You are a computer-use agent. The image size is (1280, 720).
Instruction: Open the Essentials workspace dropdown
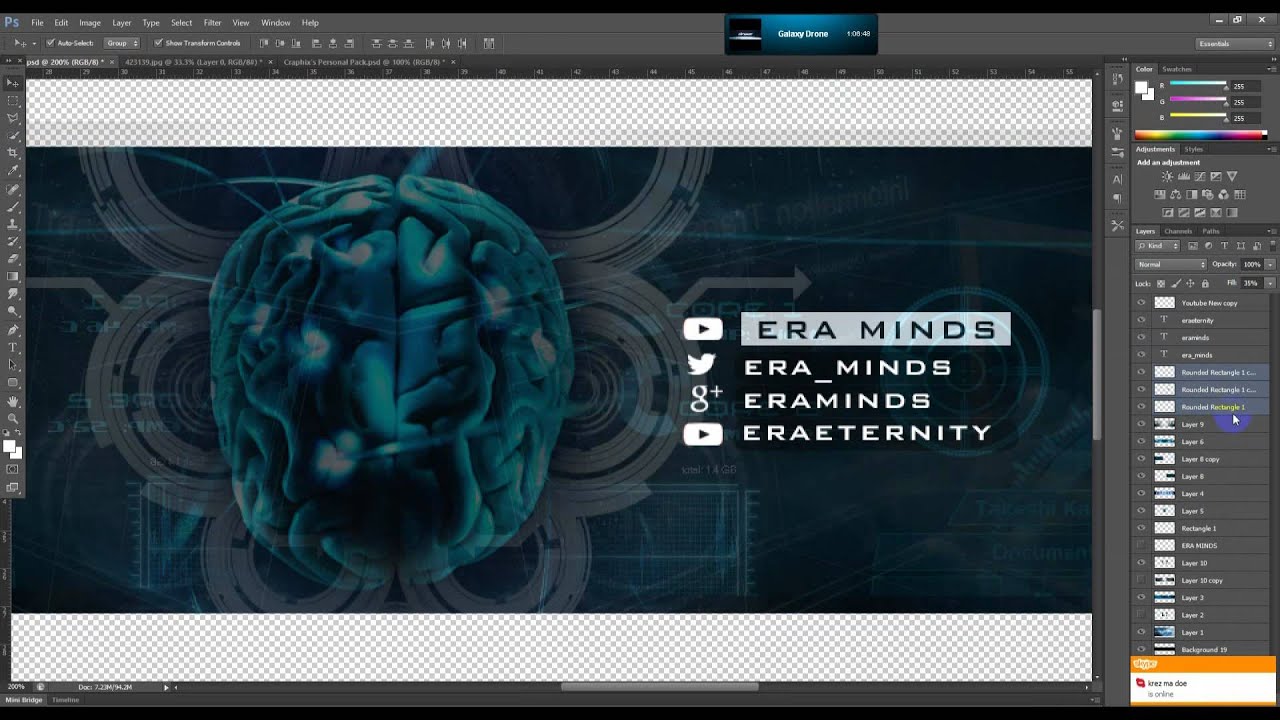[1235, 44]
